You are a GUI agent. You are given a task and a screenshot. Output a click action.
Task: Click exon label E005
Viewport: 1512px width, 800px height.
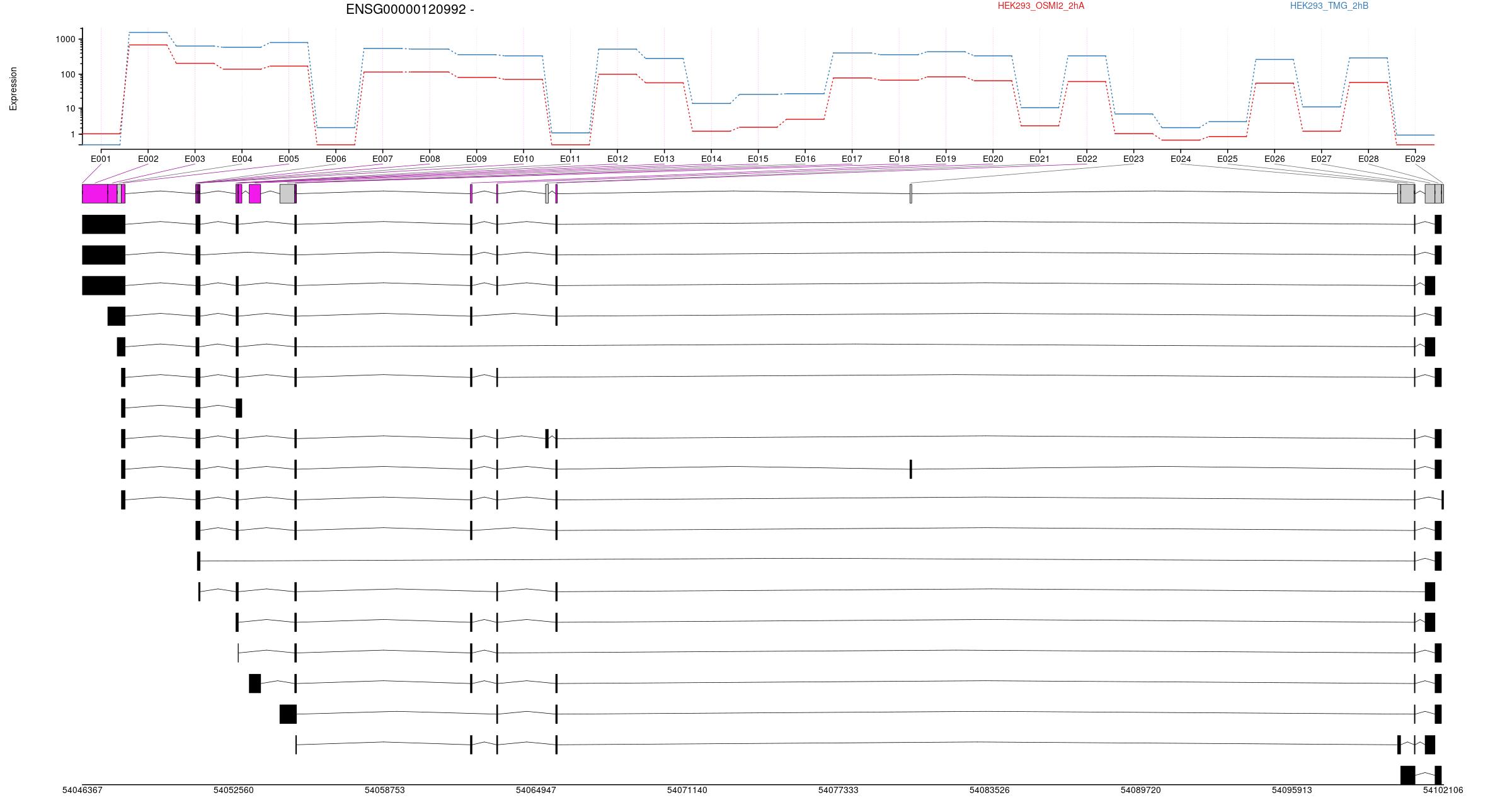click(x=289, y=159)
